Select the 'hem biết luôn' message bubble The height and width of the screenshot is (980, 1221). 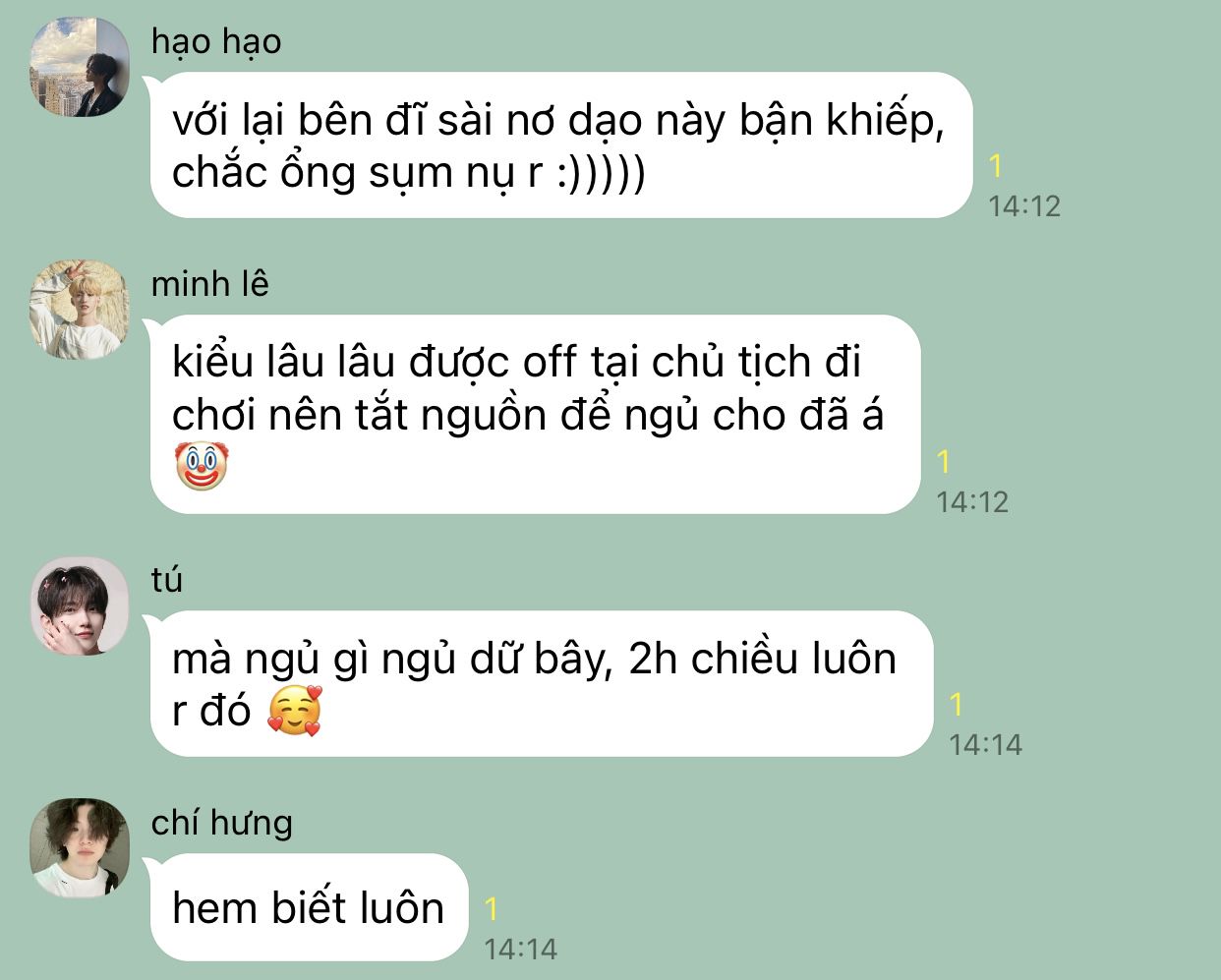tap(309, 907)
